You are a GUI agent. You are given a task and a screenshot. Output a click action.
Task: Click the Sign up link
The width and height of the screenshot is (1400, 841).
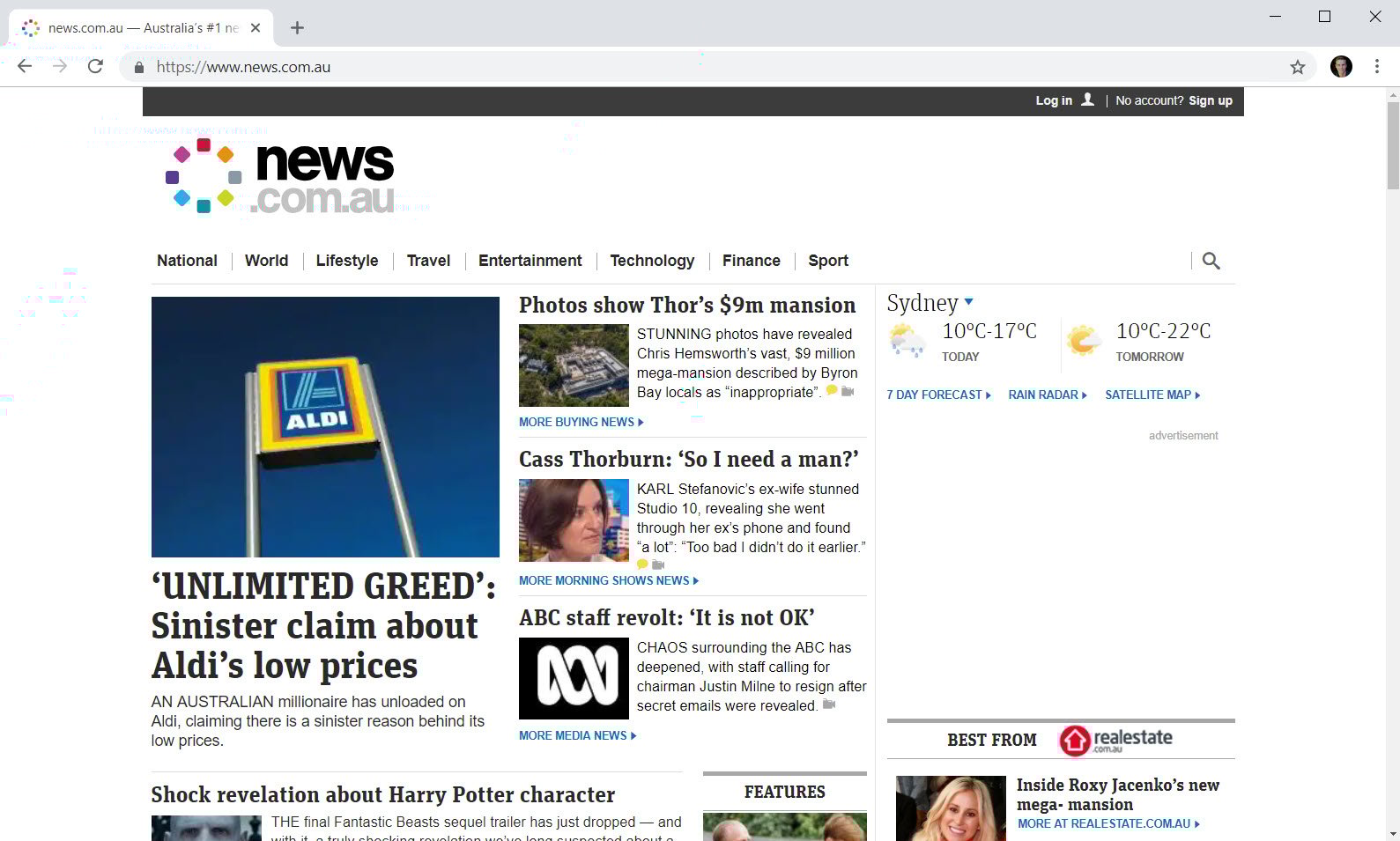click(x=1211, y=100)
